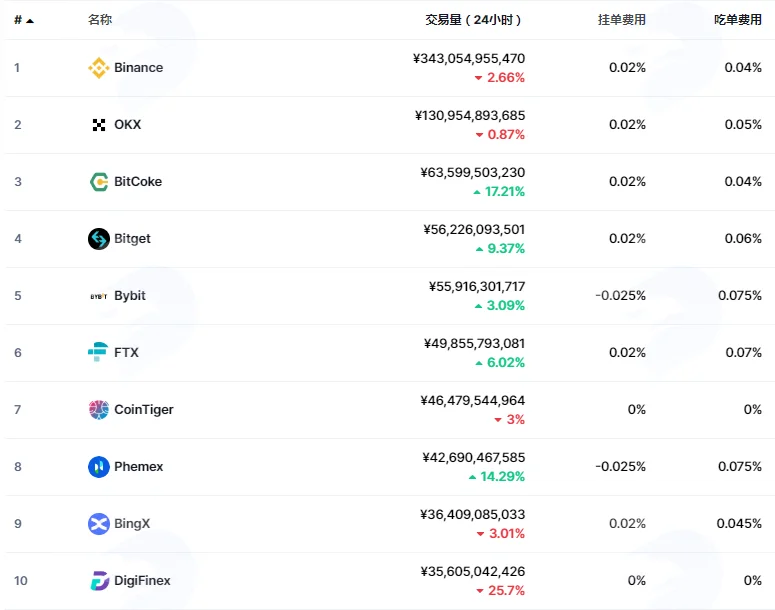Open the BitCoke logo icon
Screen dimensions: 775x610
(99, 182)
